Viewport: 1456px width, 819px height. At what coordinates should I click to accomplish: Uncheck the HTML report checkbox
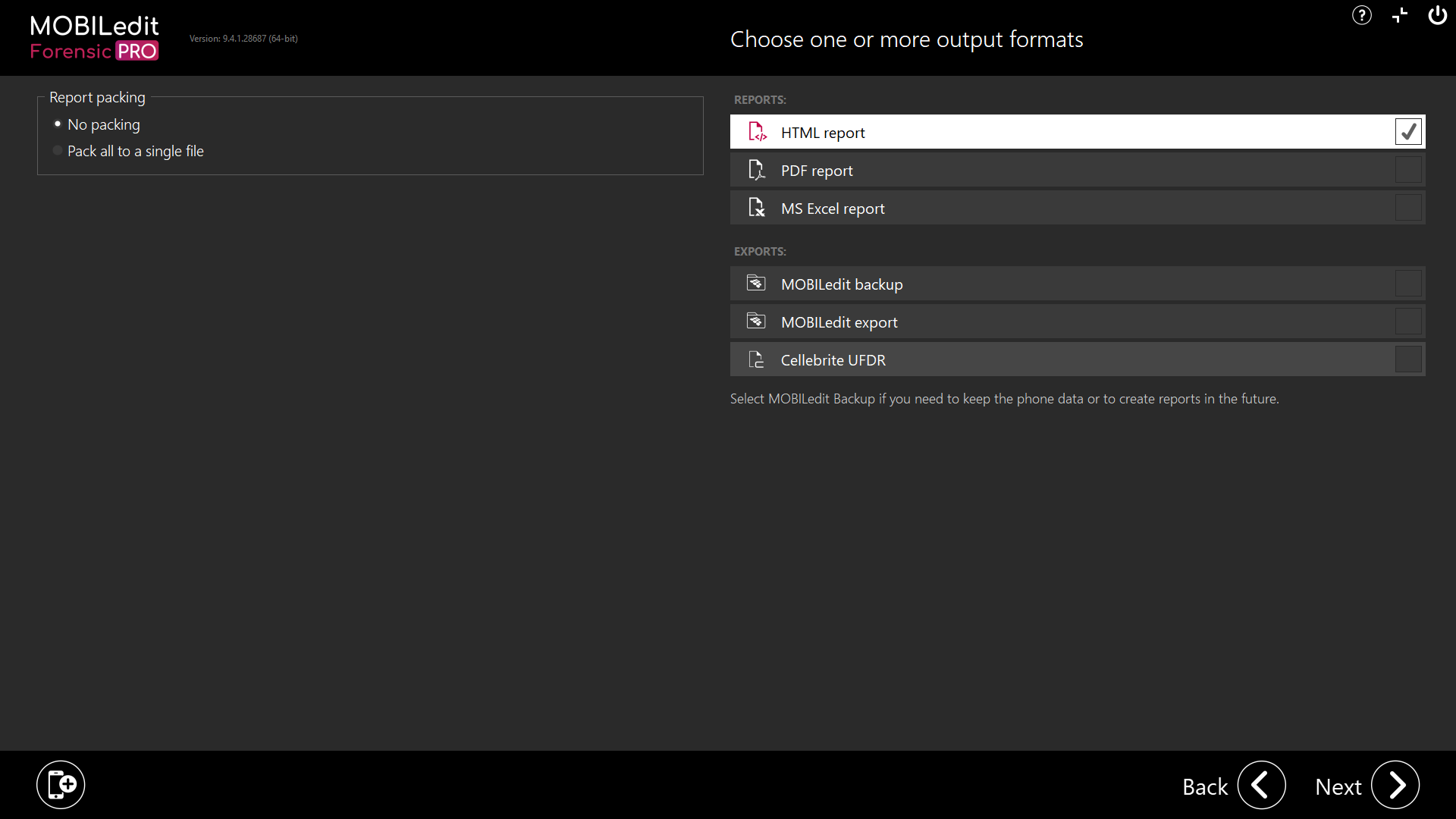tap(1408, 132)
